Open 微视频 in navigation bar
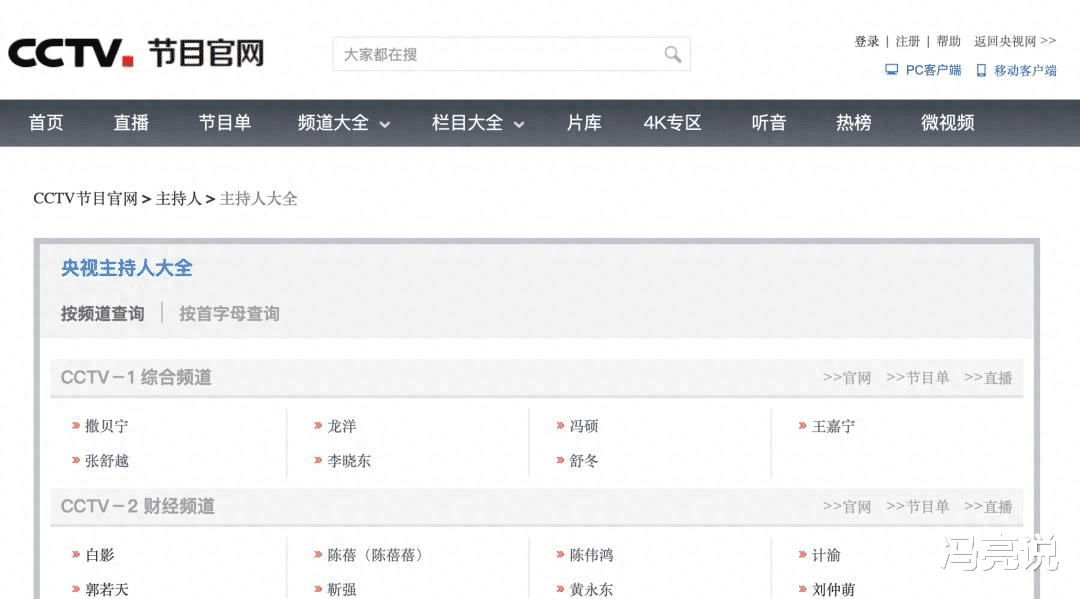Screen dimensions: 1080x599 pyautogui.click(x=948, y=123)
